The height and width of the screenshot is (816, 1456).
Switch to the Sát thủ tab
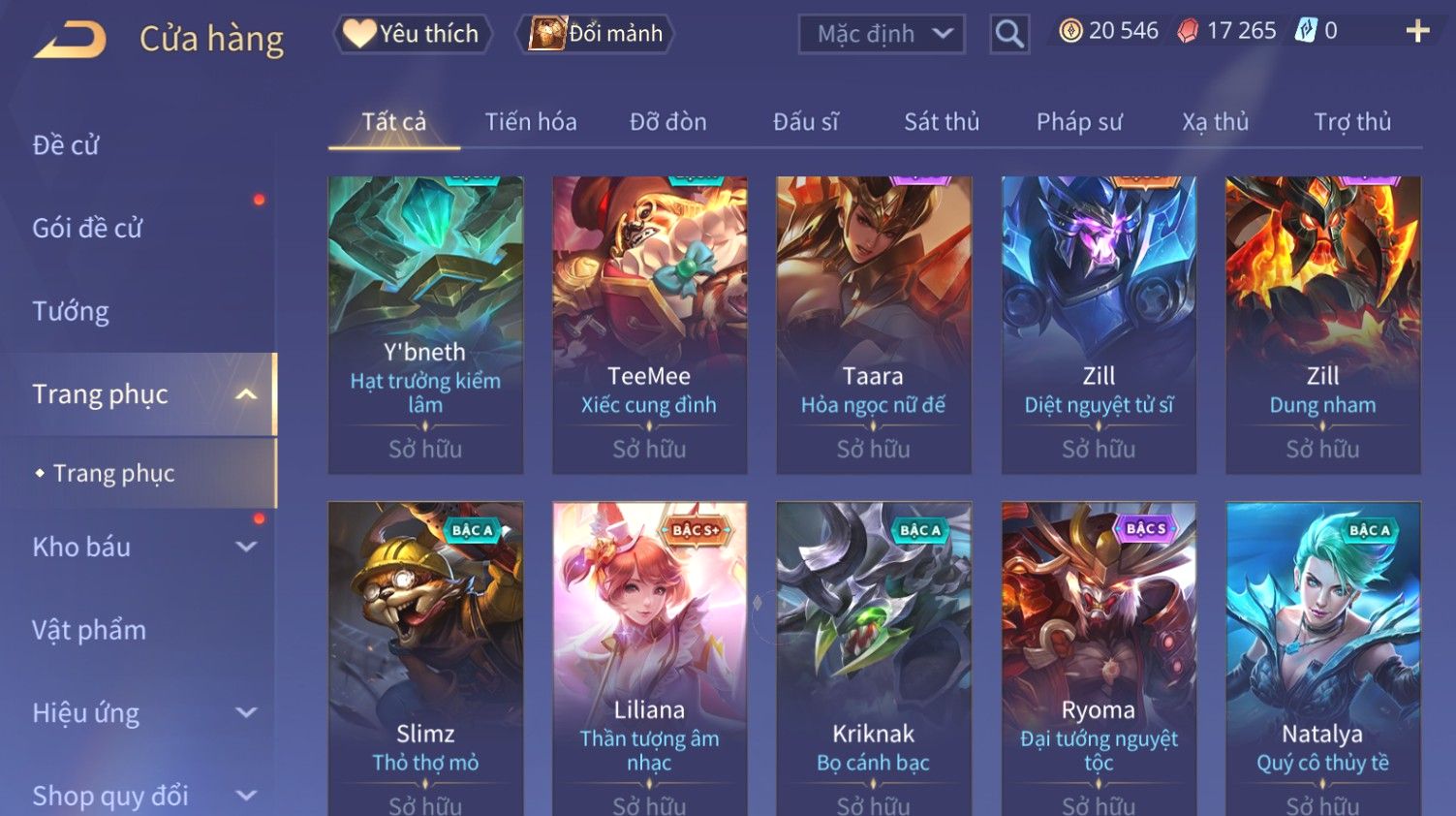(x=942, y=122)
